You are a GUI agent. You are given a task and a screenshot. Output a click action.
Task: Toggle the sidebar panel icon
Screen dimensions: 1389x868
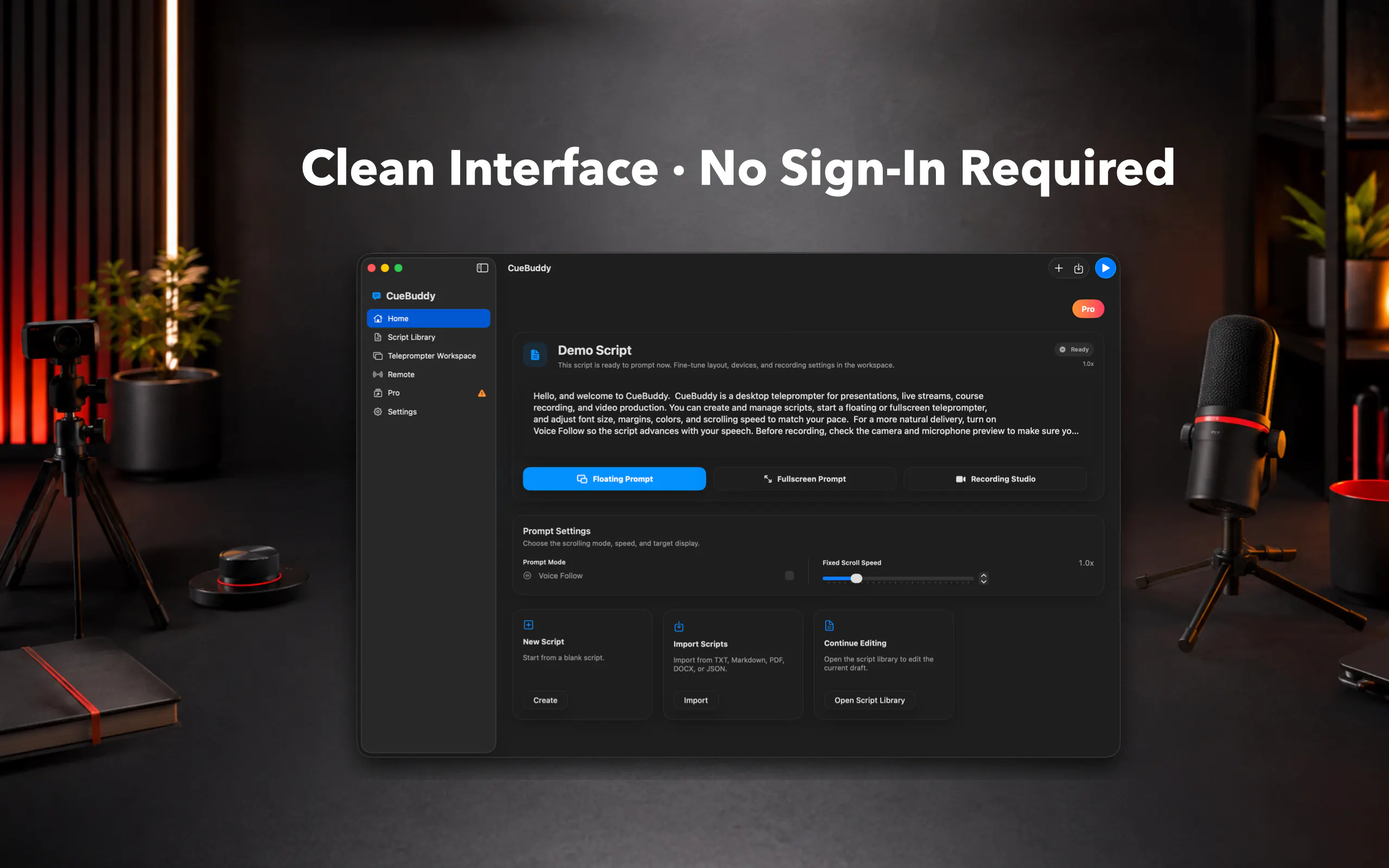click(x=482, y=268)
